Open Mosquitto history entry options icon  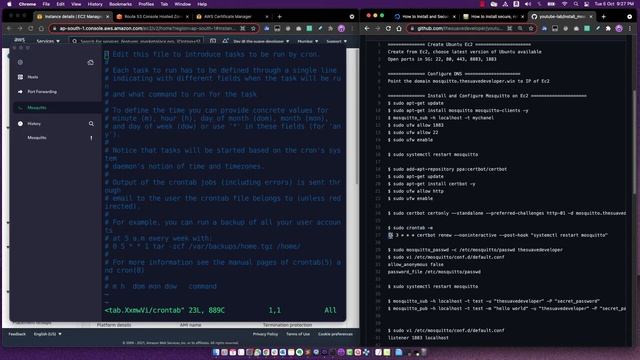[x=91, y=138]
